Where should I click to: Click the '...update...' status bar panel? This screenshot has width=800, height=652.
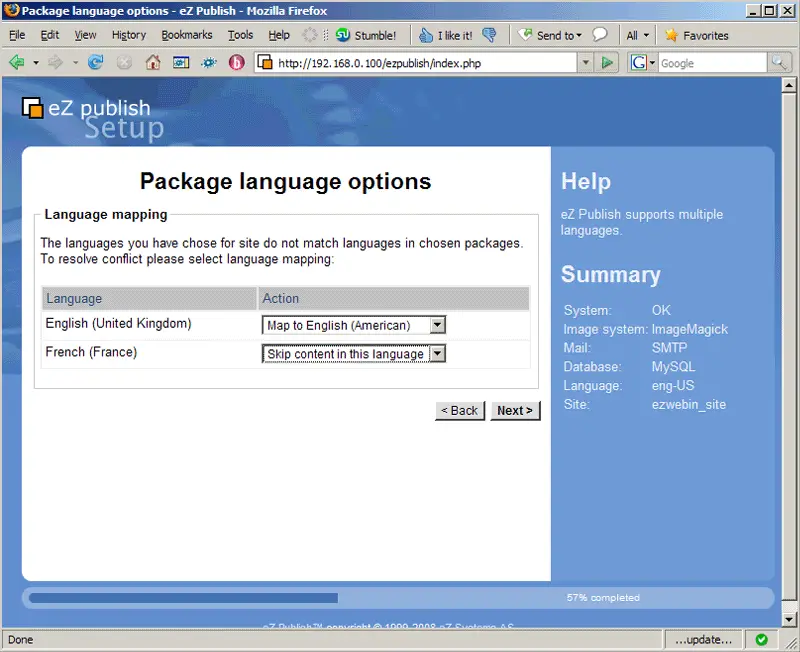pyautogui.click(x=703, y=640)
